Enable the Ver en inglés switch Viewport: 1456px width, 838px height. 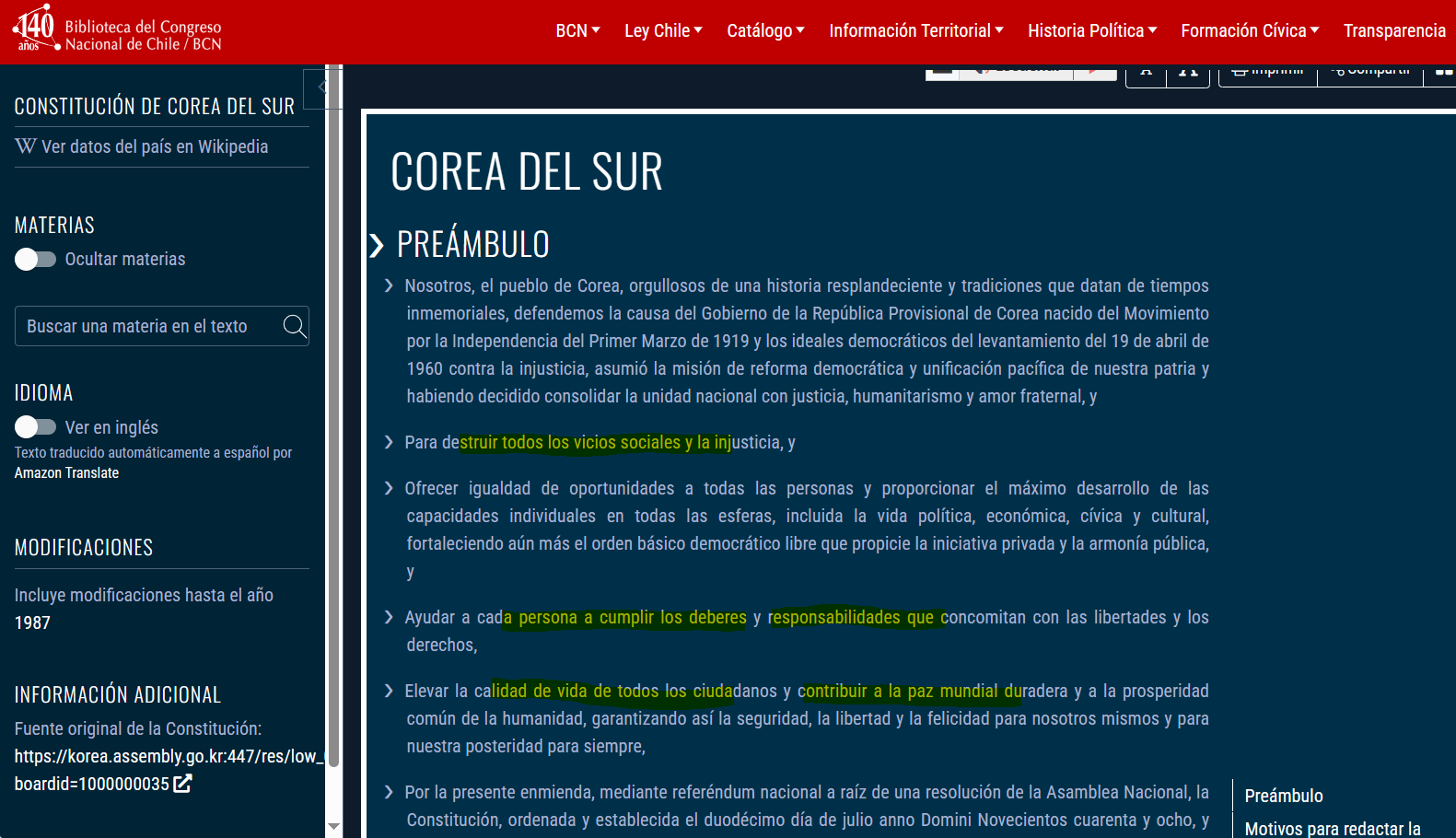click(35, 427)
